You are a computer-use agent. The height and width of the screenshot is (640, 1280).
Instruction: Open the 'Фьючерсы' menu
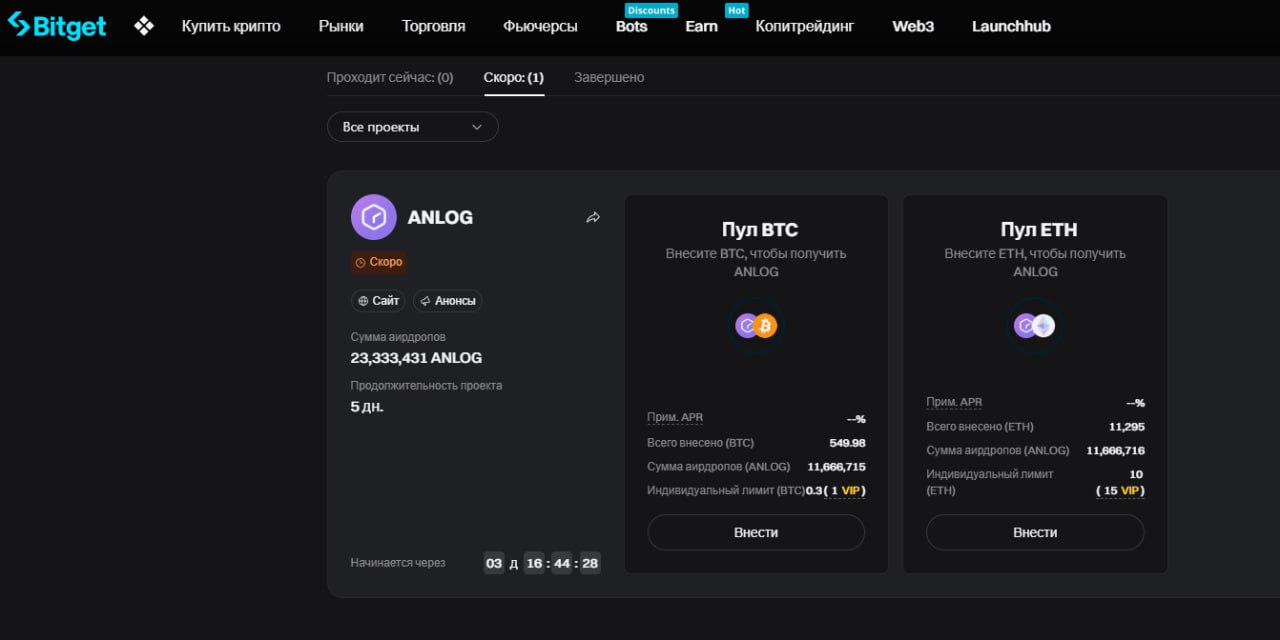[540, 26]
